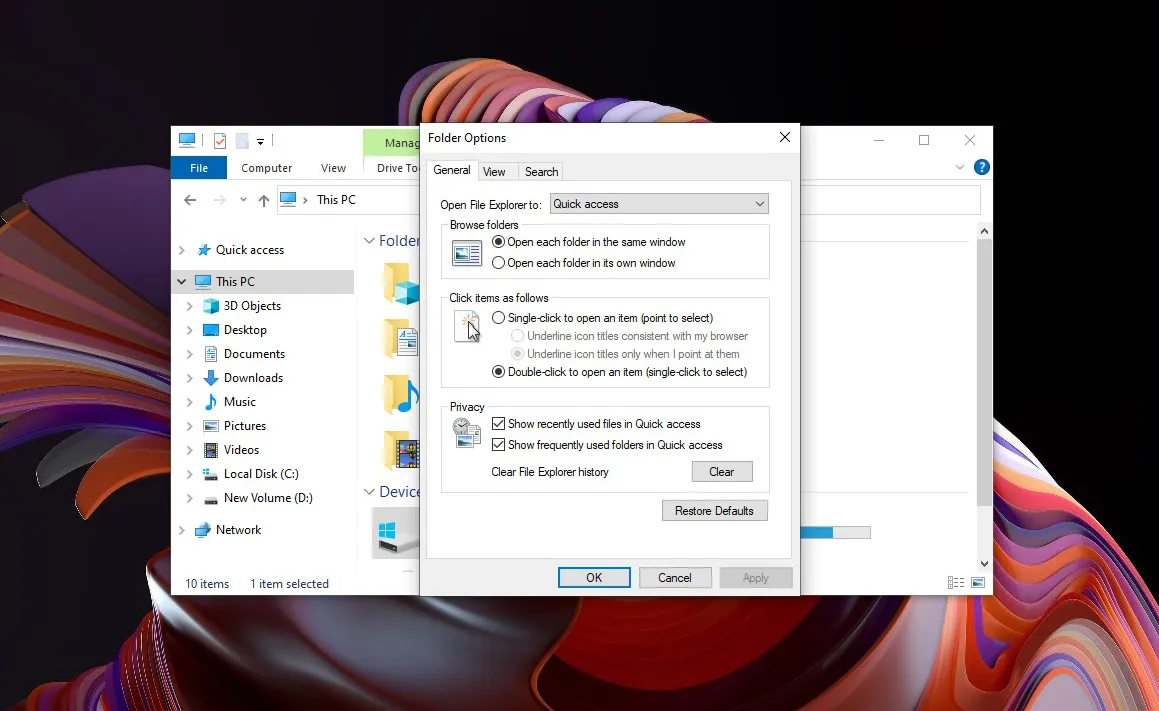Select the Music icon in navigation pane
This screenshot has width=1159, height=711.
click(211, 402)
